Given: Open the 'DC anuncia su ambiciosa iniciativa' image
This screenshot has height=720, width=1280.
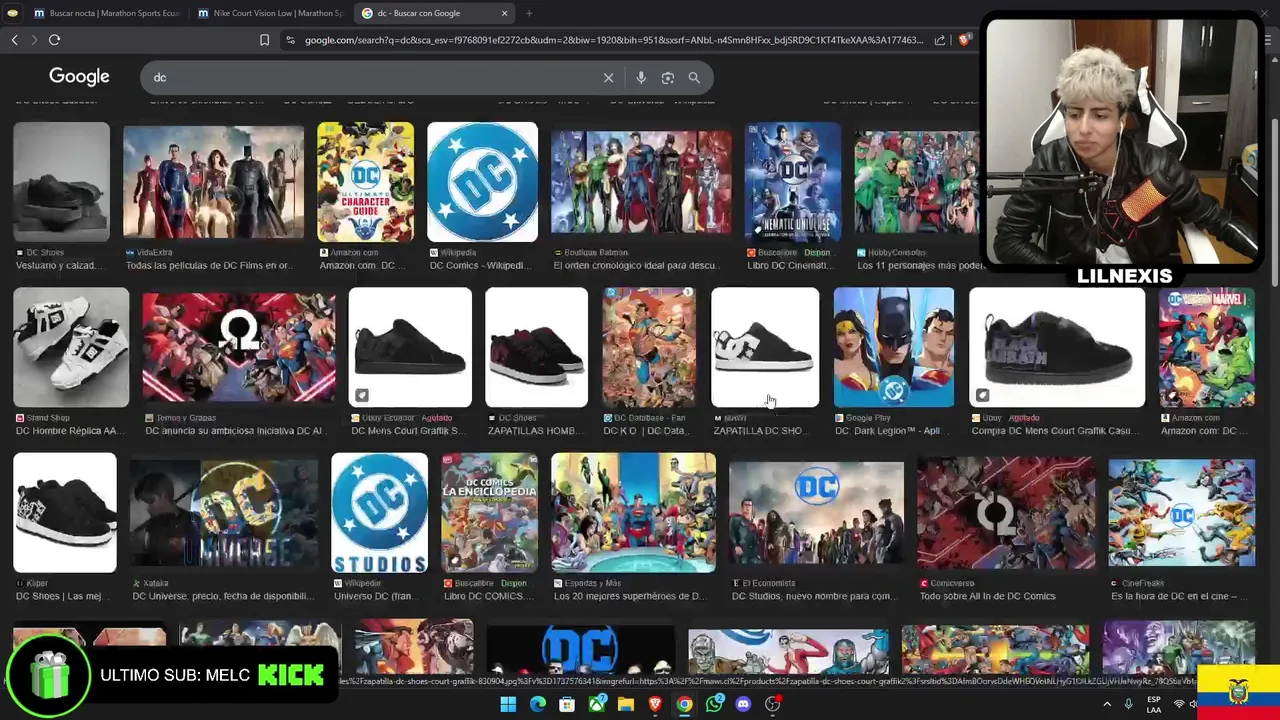Looking at the screenshot, I should point(239,347).
